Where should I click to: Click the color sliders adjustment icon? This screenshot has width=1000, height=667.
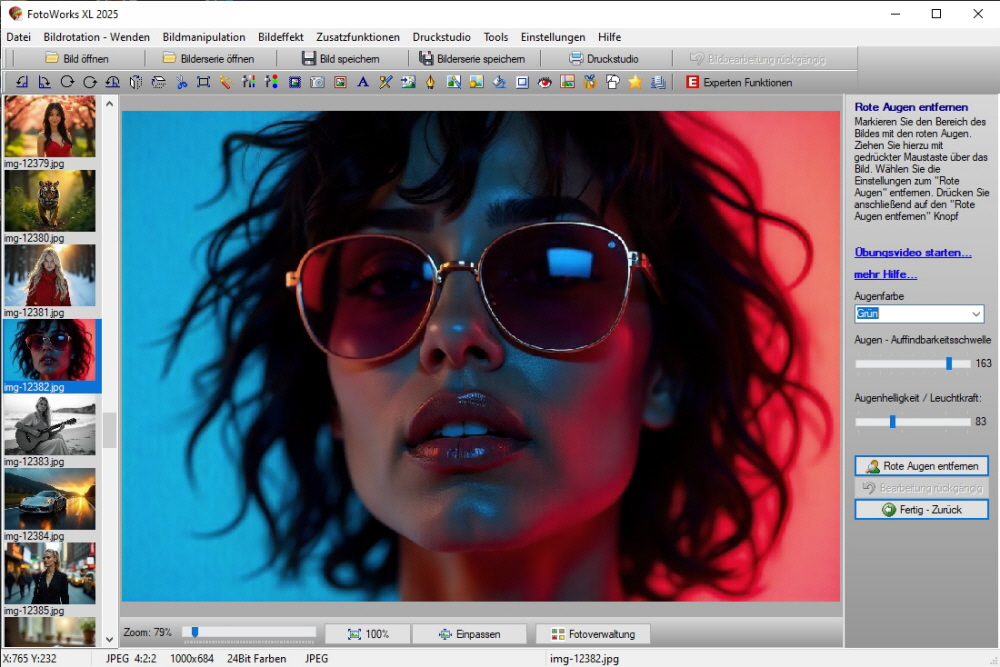click(249, 82)
